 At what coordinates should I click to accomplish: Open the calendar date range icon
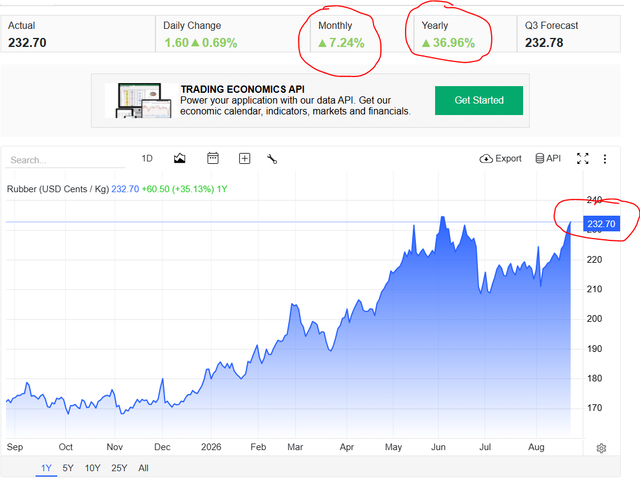[x=213, y=158]
